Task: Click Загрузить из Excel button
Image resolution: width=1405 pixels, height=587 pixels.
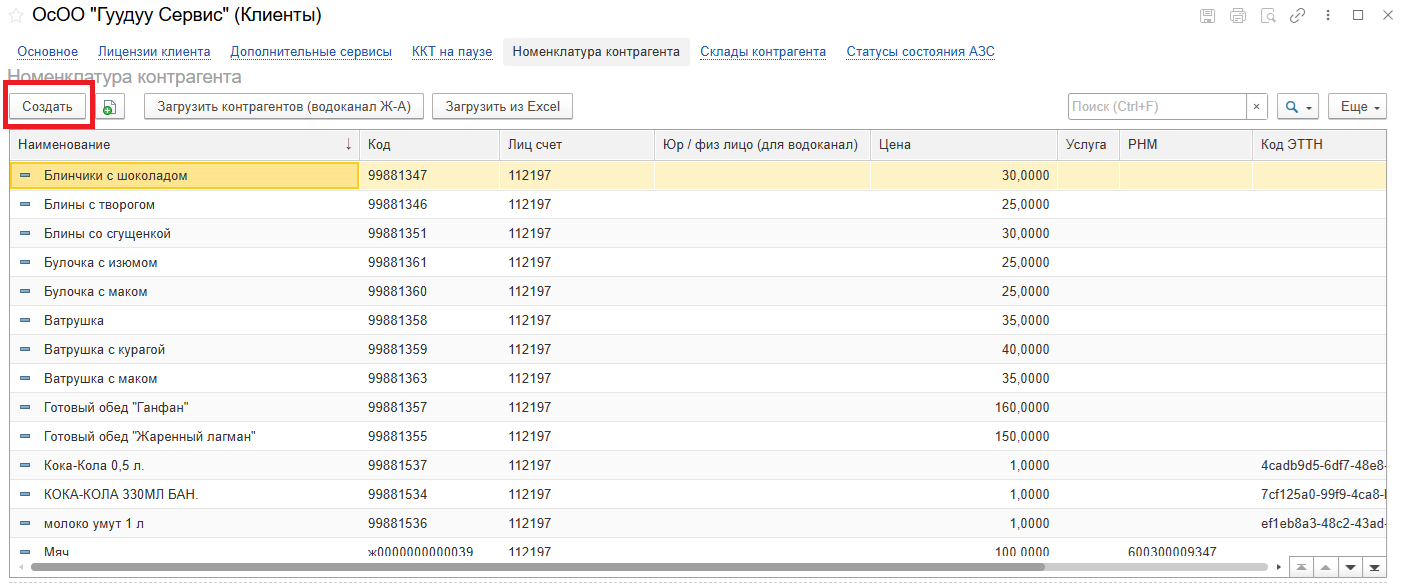Action: pyautogui.click(x=502, y=107)
